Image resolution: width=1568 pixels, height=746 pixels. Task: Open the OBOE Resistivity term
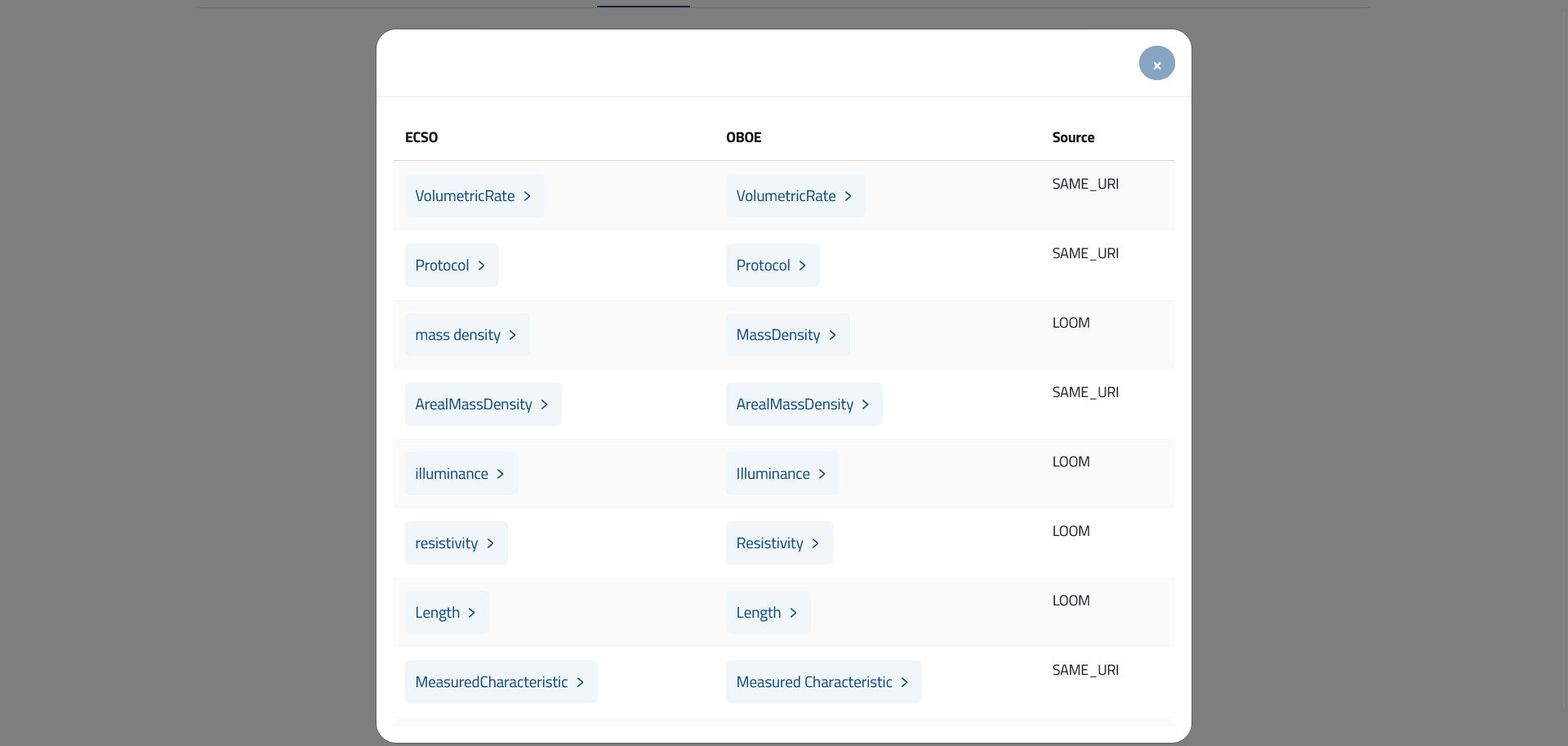[x=769, y=543]
